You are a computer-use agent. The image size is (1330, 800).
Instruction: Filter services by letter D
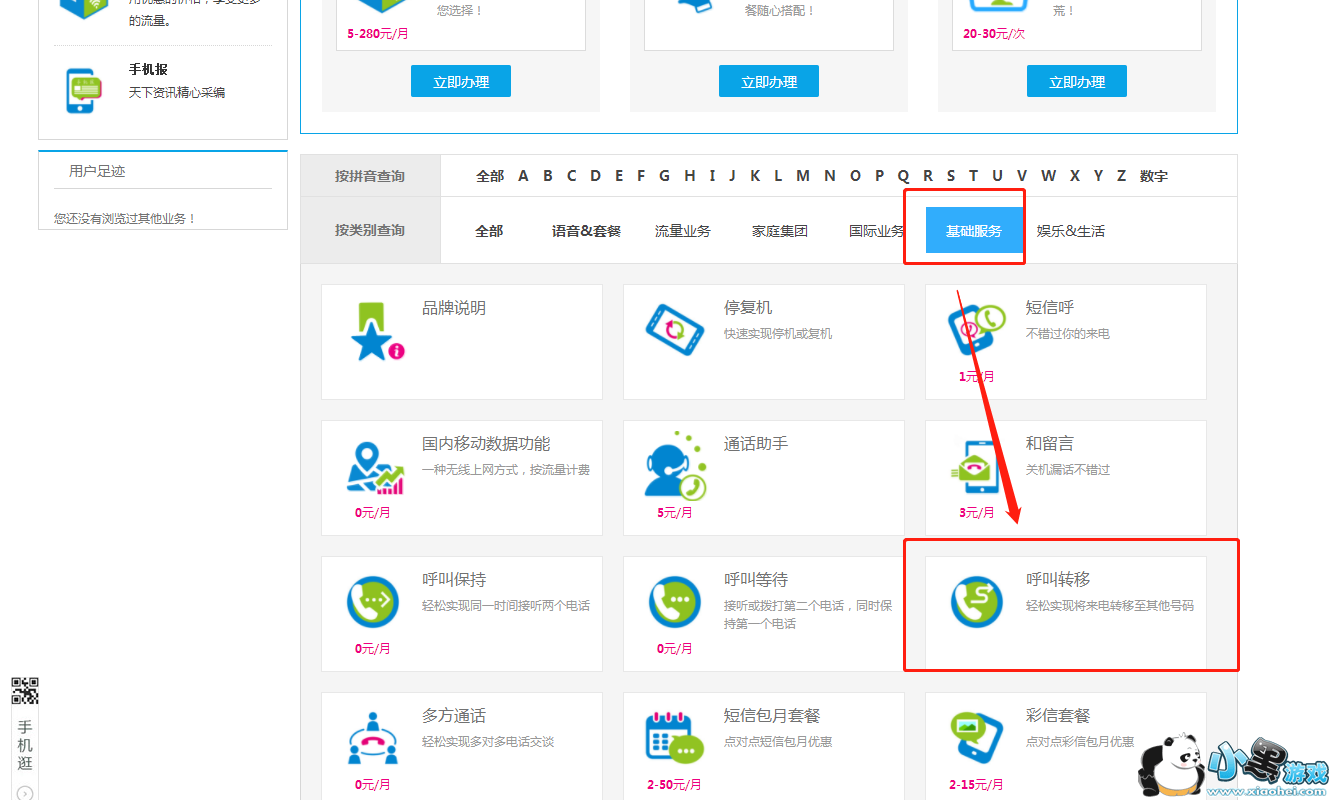(596, 176)
